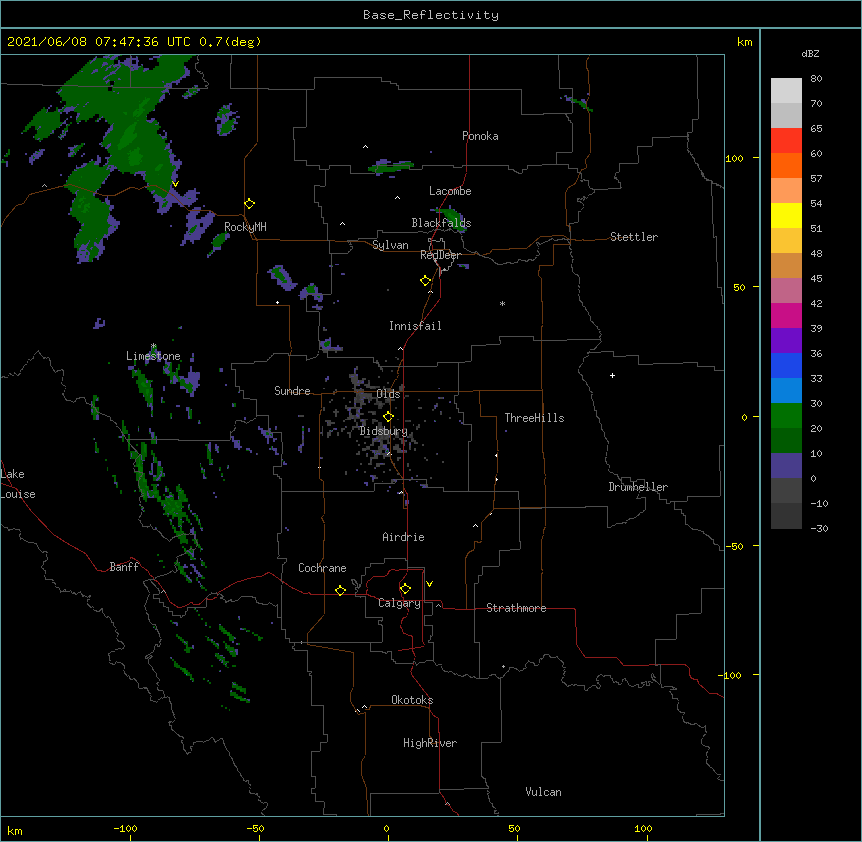Select the Olds label
The image size is (862, 842).
click(388, 394)
